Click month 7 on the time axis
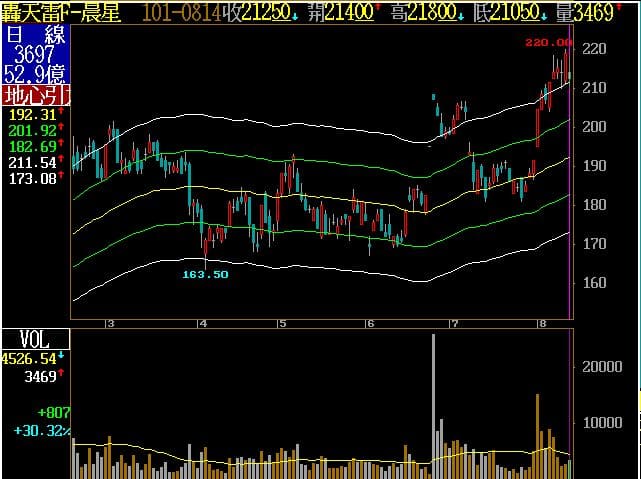The width and height of the screenshot is (641, 479). [454, 323]
